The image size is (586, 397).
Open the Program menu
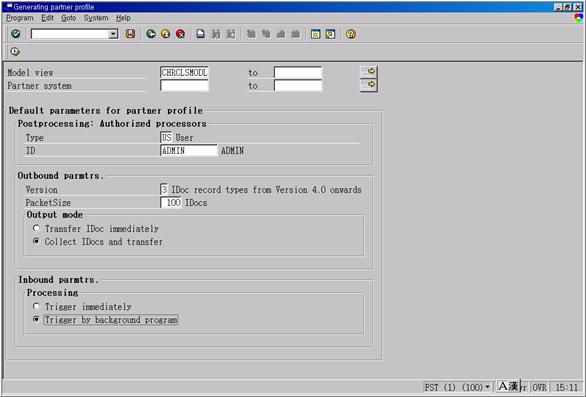(x=20, y=18)
